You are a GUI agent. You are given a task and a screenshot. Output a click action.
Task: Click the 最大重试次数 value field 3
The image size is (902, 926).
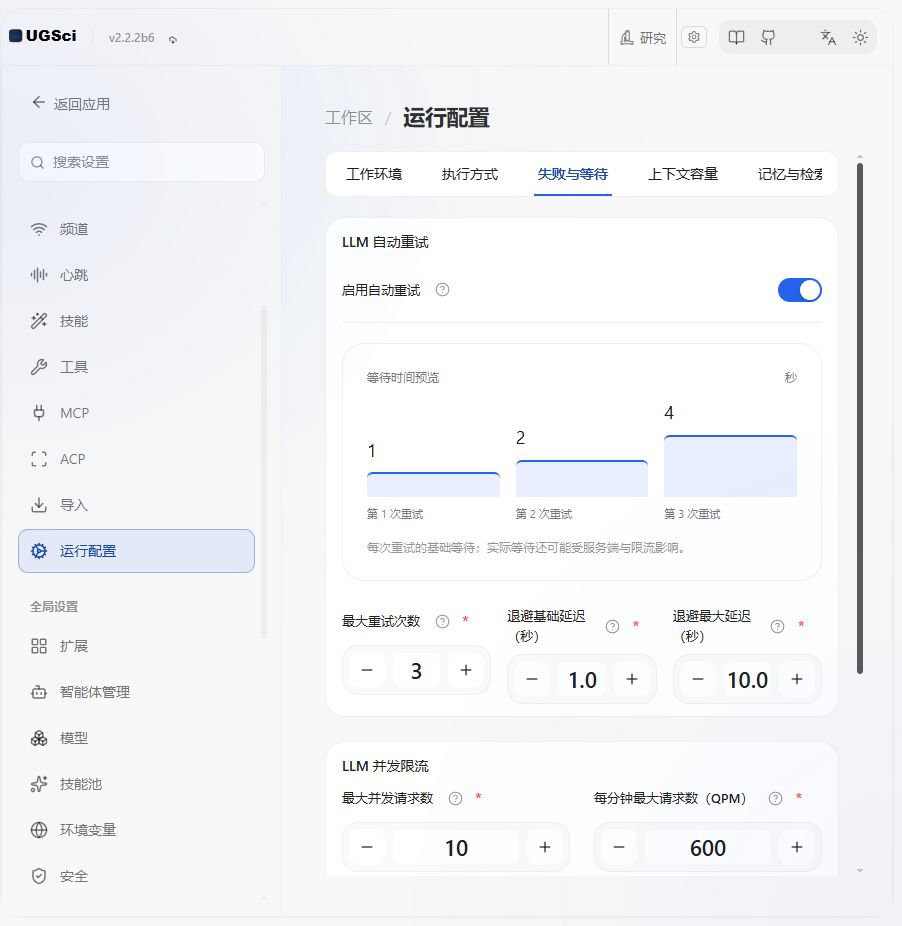[416, 670]
